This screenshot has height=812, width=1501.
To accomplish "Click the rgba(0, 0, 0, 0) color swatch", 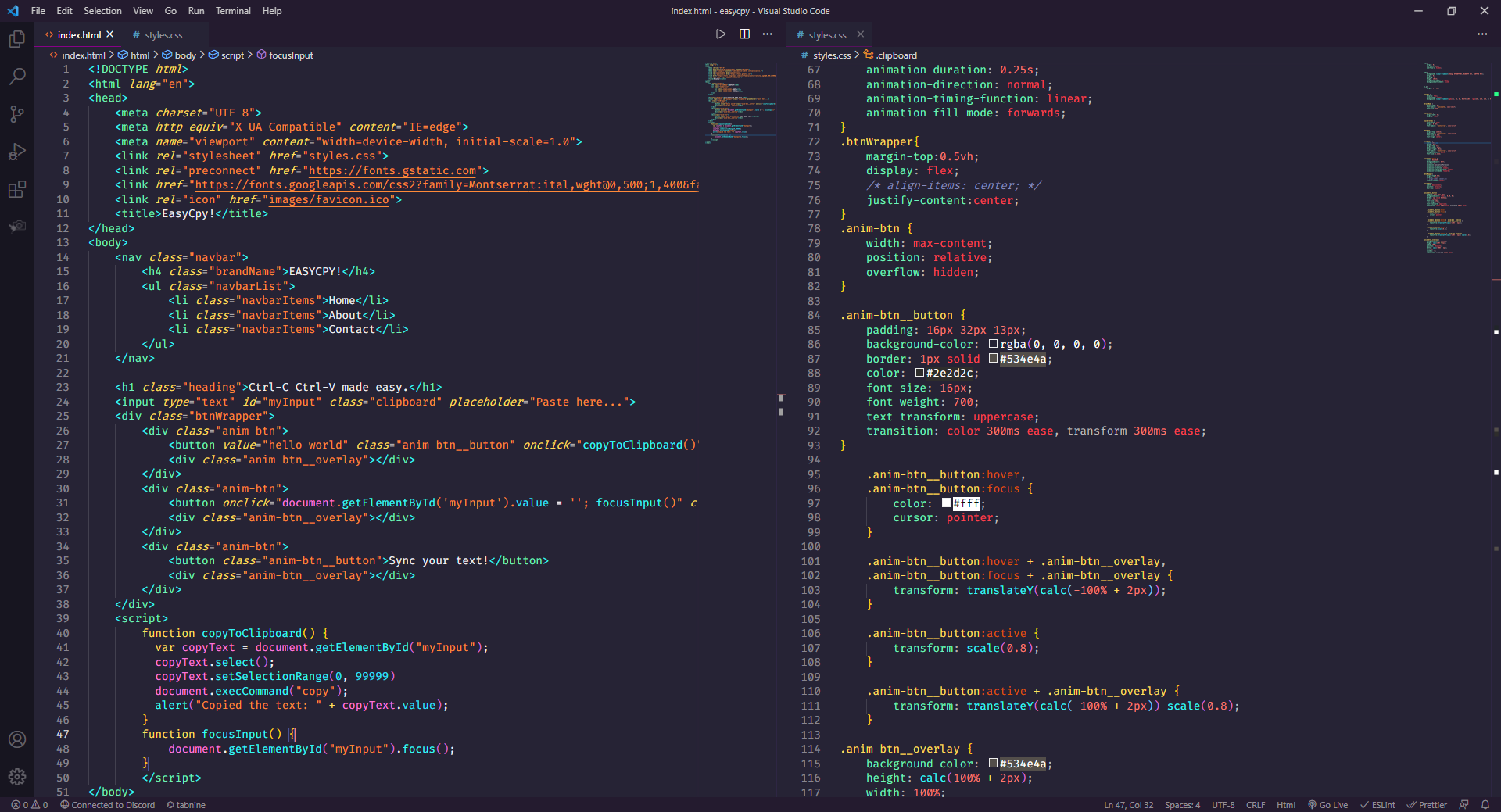I will pyautogui.click(x=993, y=344).
